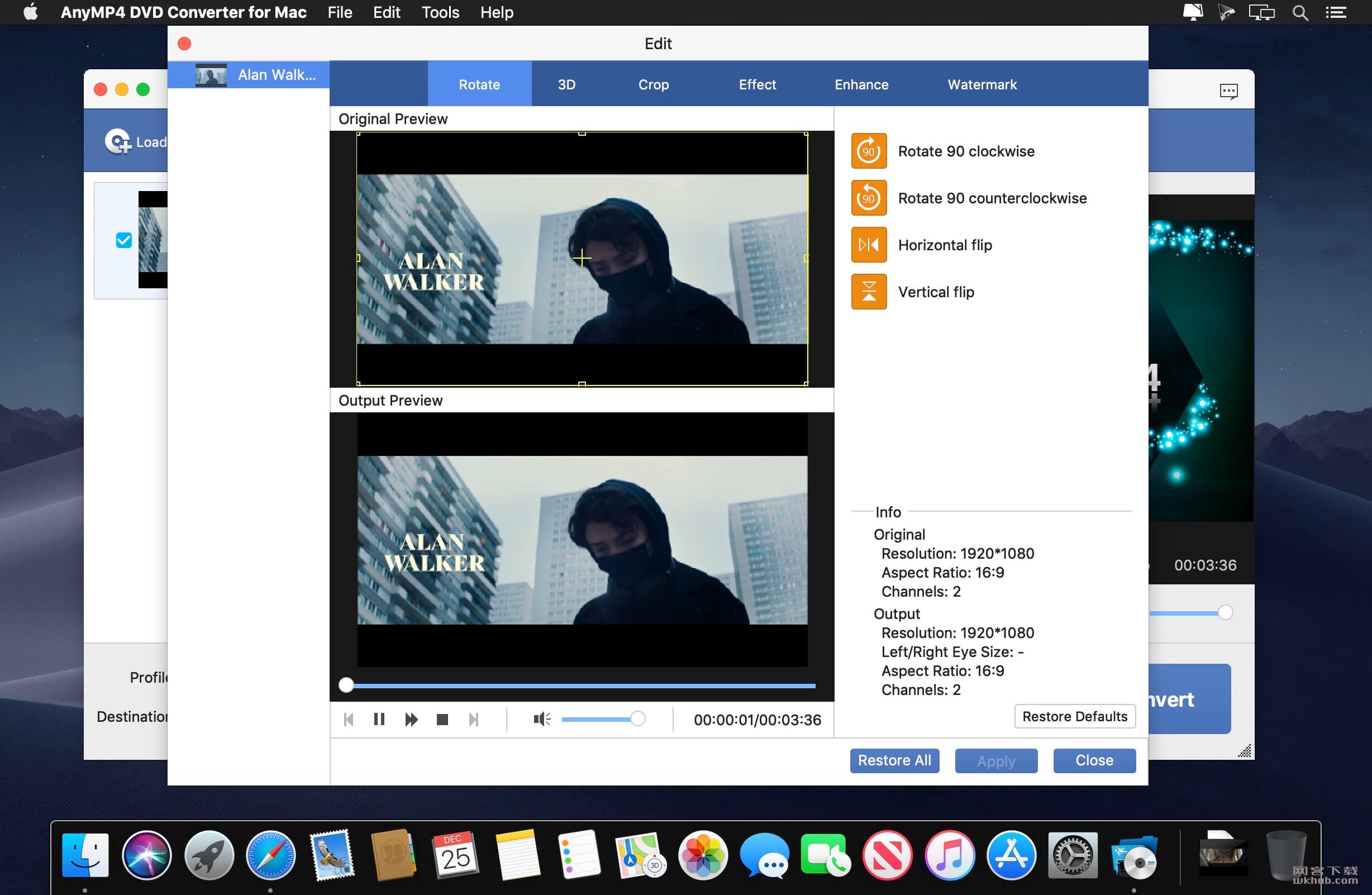Click the main window resize grip corner
The image size is (1372, 895).
click(1245, 750)
